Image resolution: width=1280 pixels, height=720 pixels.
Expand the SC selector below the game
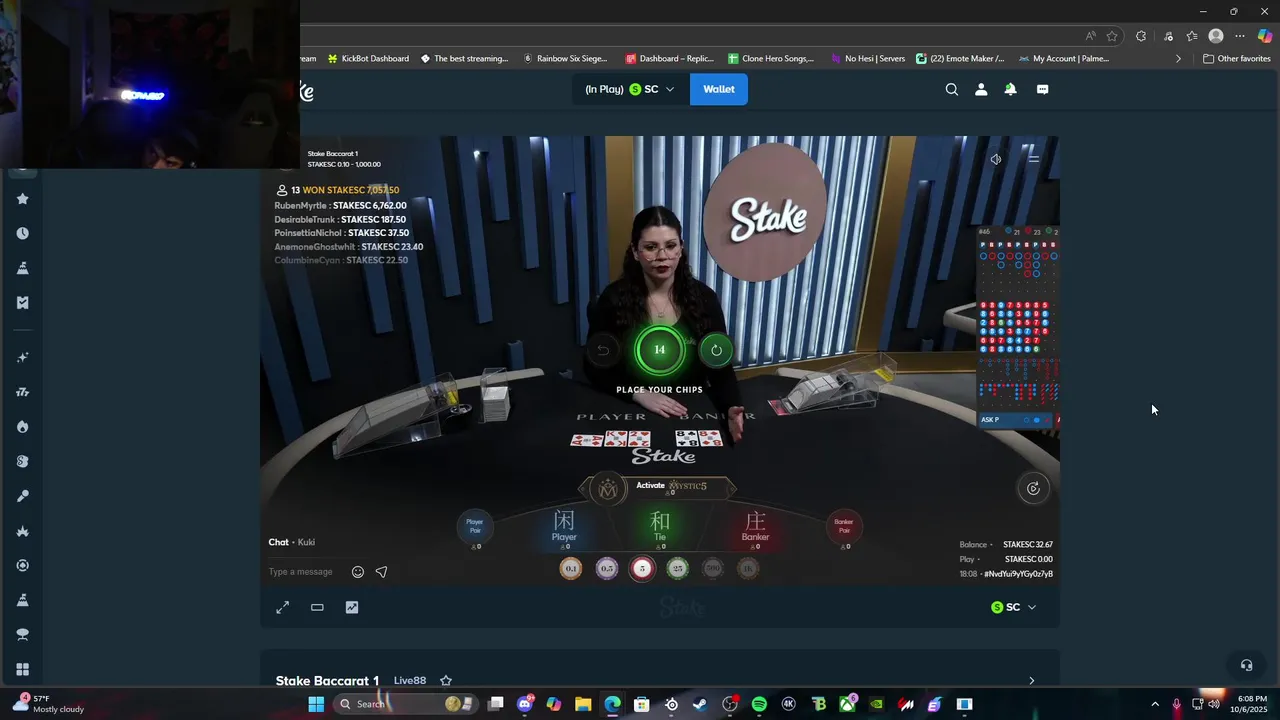[x=1013, y=607]
